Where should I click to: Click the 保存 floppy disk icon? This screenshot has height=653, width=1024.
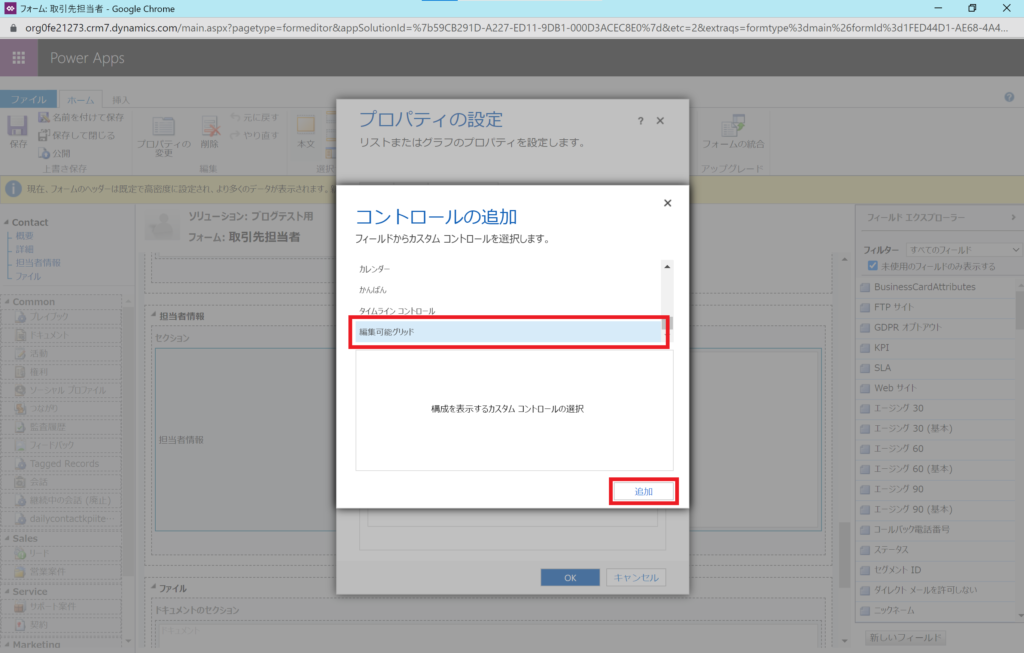[x=18, y=130]
